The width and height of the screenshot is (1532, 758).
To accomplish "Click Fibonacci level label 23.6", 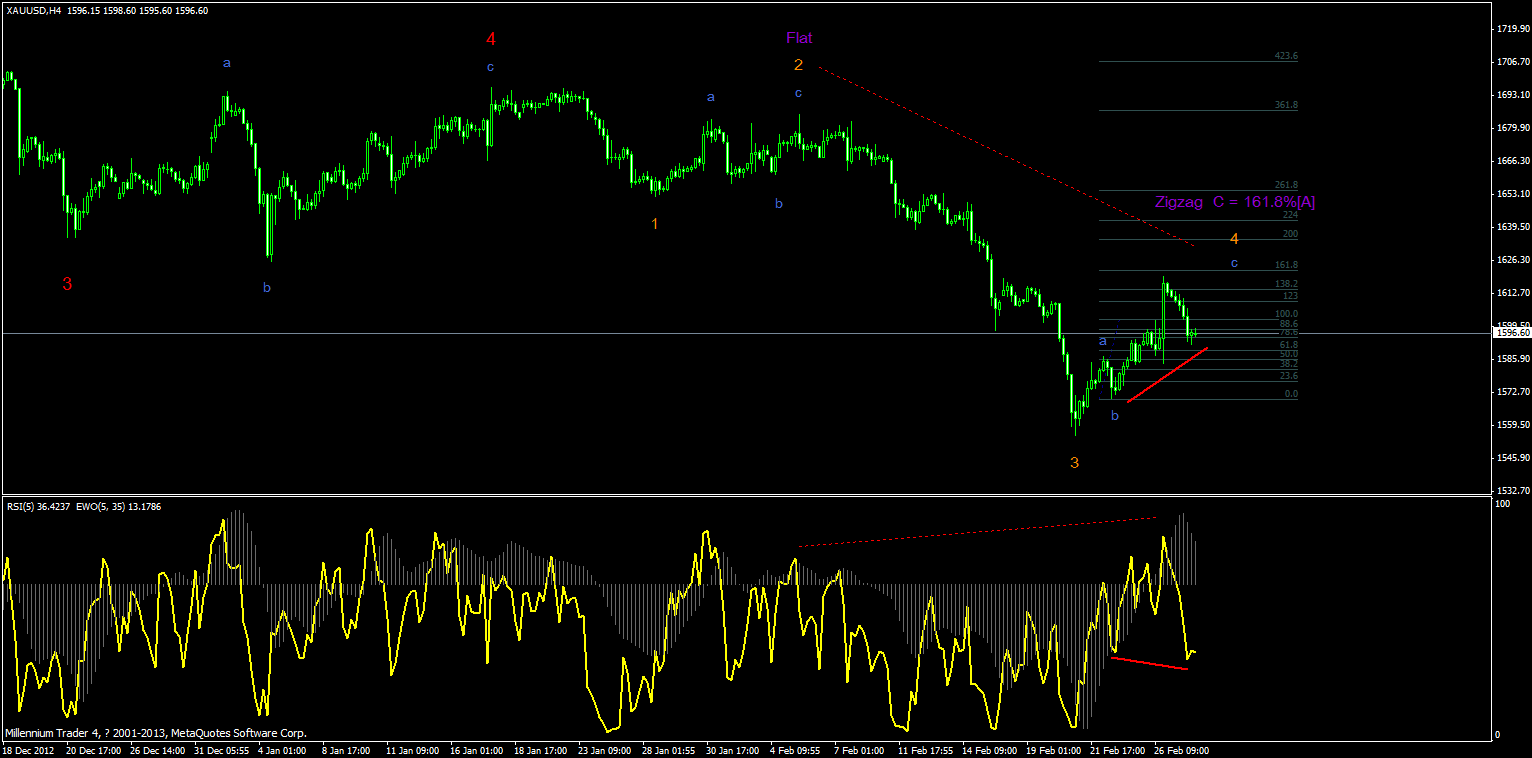I will click(x=1288, y=376).
